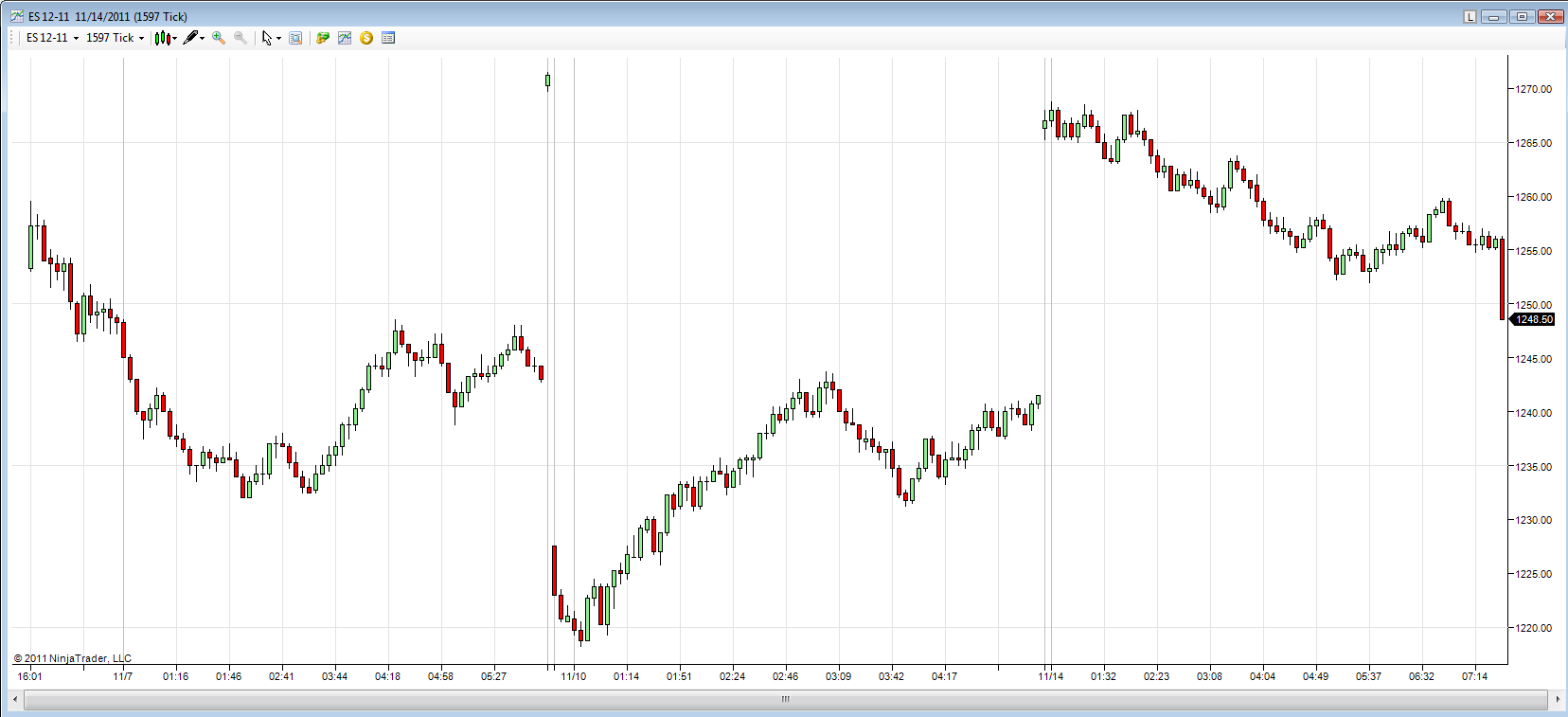Image resolution: width=1568 pixels, height=717 pixels.
Task: Click the 1240.00 price axis label
Action: pos(1534,413)
